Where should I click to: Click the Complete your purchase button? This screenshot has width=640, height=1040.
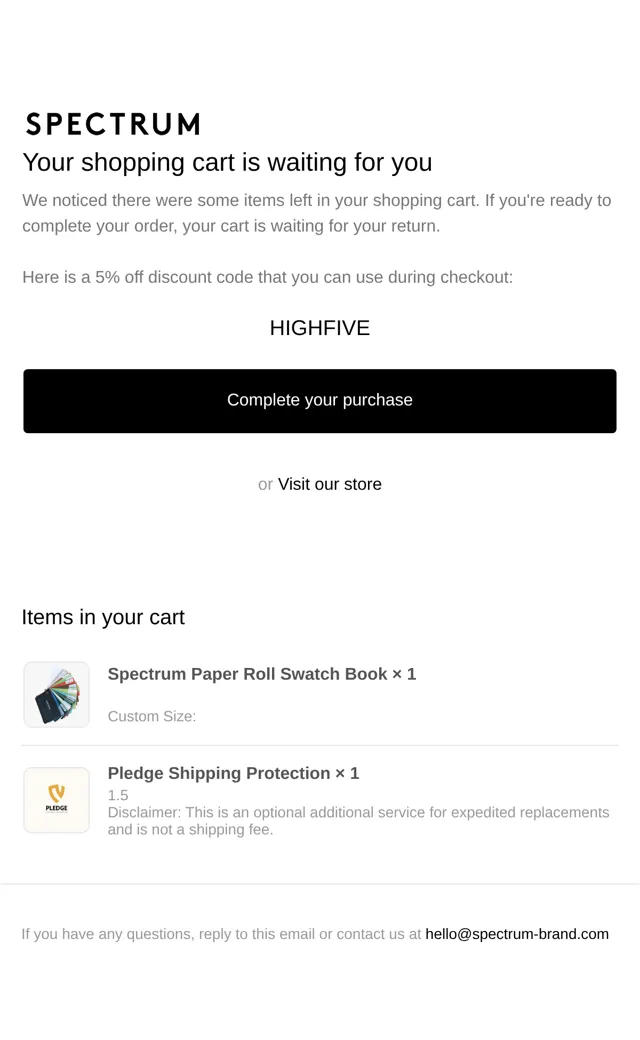click(320, 401)
